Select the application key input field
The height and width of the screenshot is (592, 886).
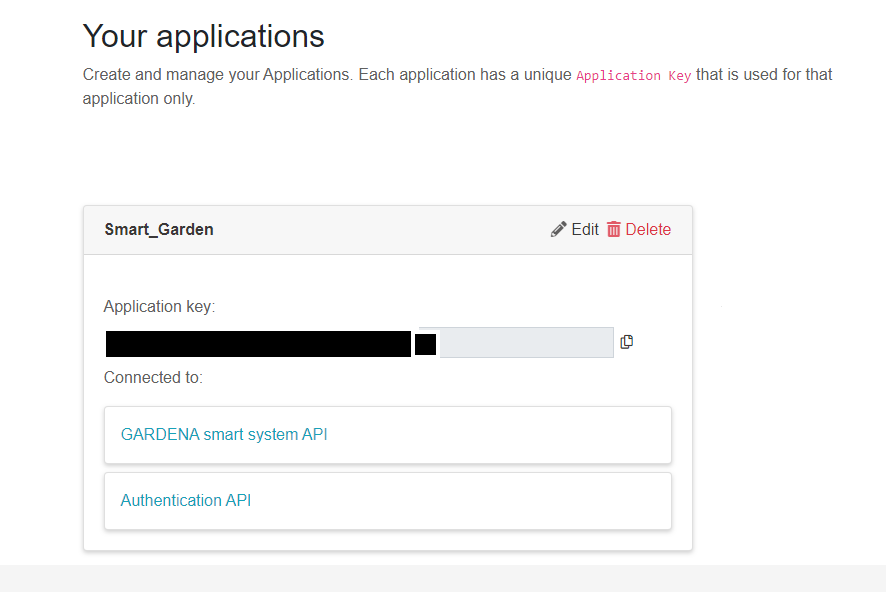[x=359, y=342]
